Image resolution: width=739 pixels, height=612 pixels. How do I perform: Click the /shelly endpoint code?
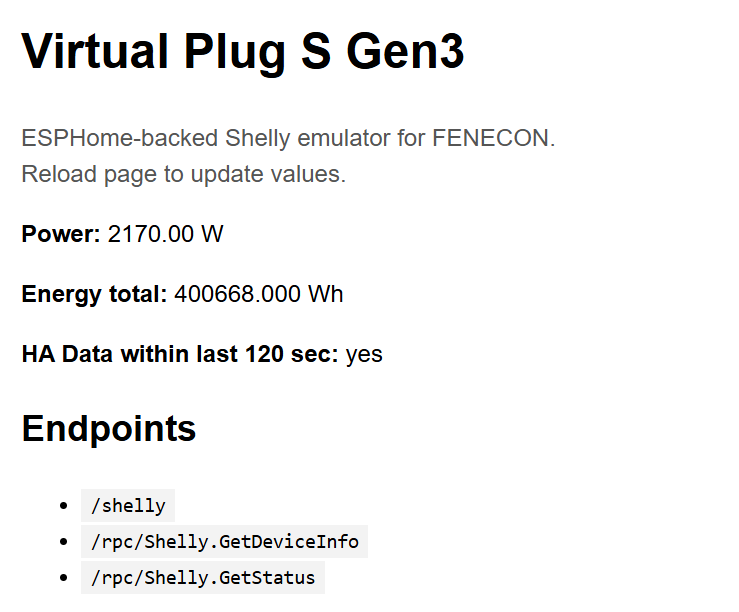click(128, 506)
